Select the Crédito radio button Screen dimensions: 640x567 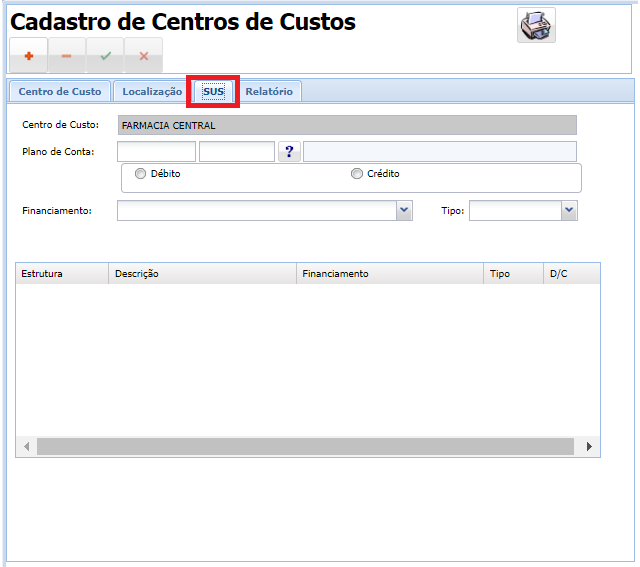357,174
